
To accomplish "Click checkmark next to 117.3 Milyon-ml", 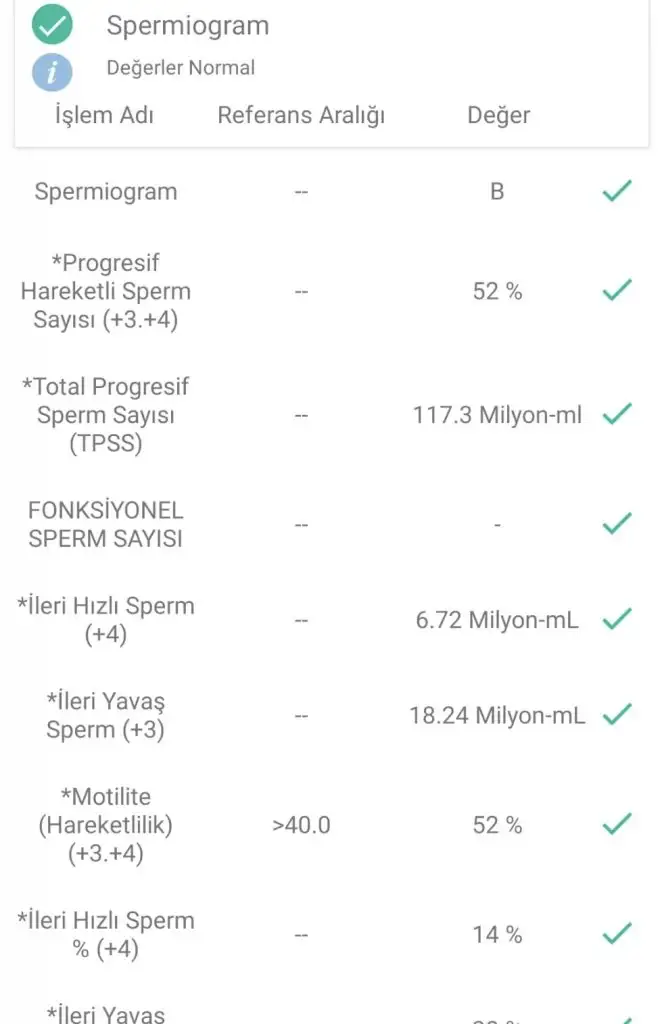I will point(617,414).
